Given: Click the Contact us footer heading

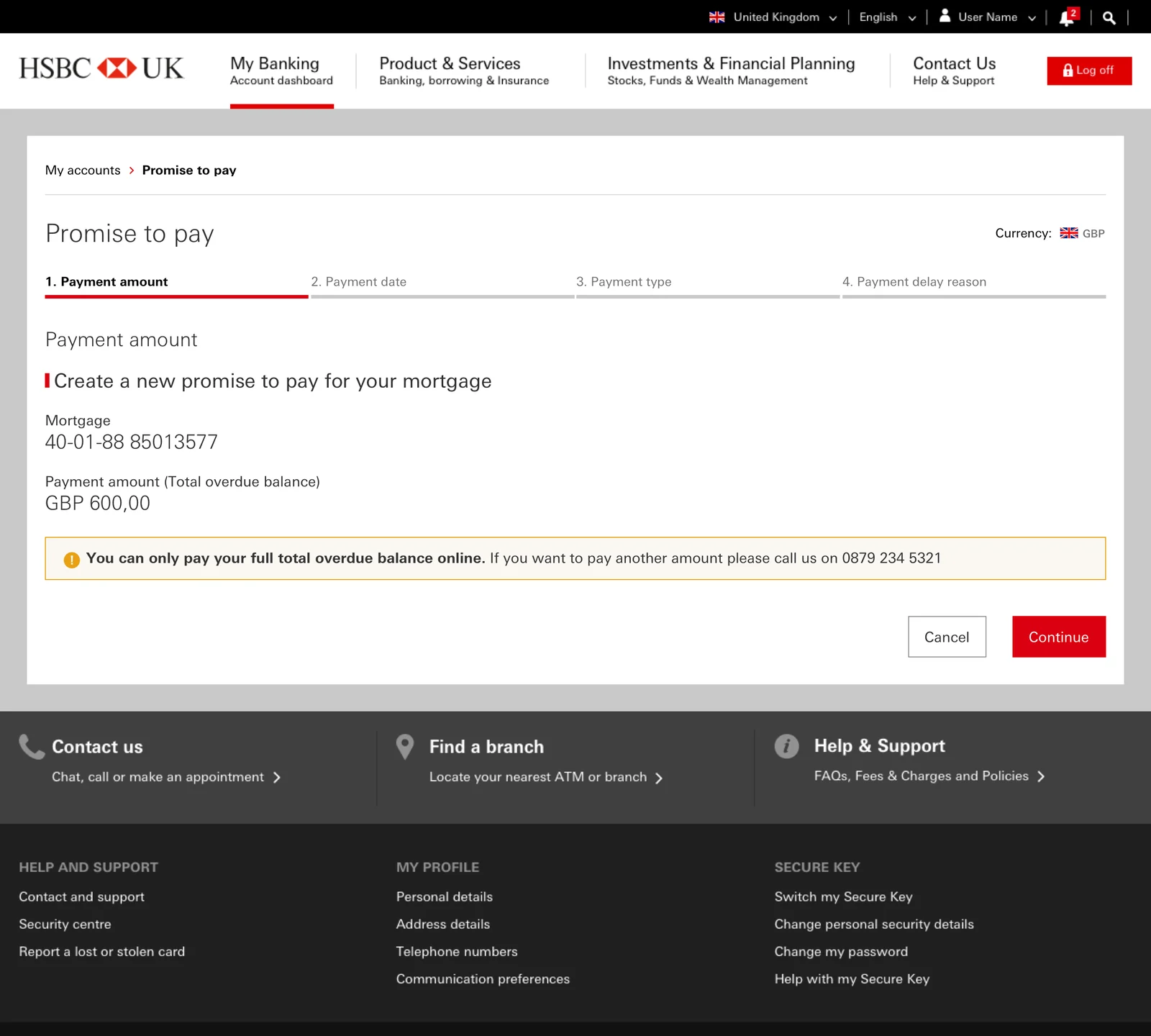Looking at the screenshot, I should point(97,747).
